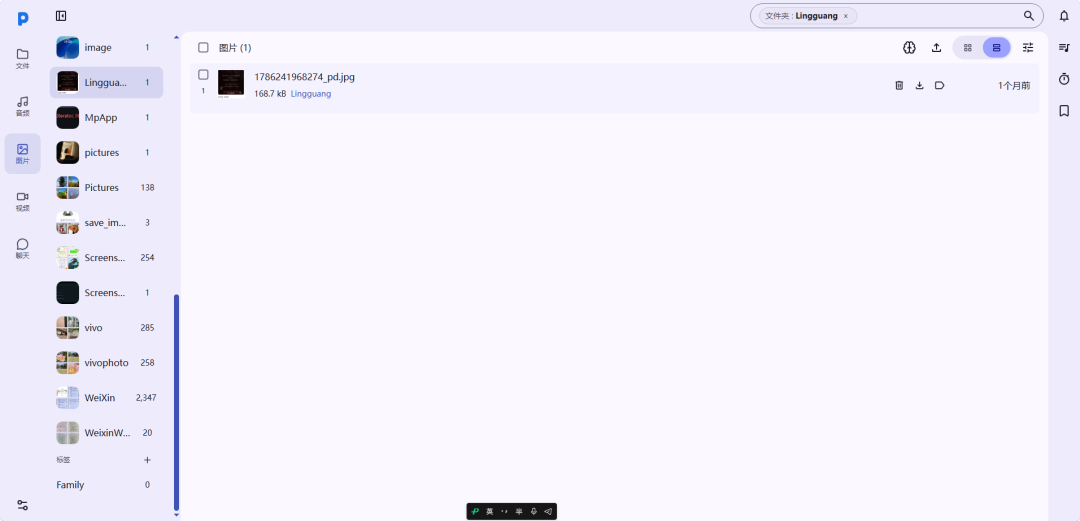Screen dimensions: 1080x521
Task: Open the 视频 (Videos) section
Action: (x=23, y=201)
